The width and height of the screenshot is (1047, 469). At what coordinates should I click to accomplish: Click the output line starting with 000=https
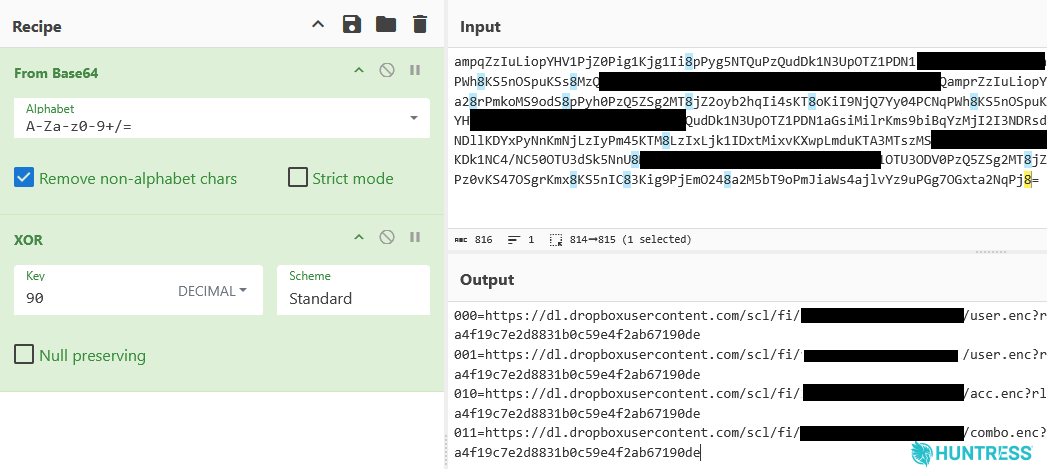pyautogui.click(x=751, y=315)
